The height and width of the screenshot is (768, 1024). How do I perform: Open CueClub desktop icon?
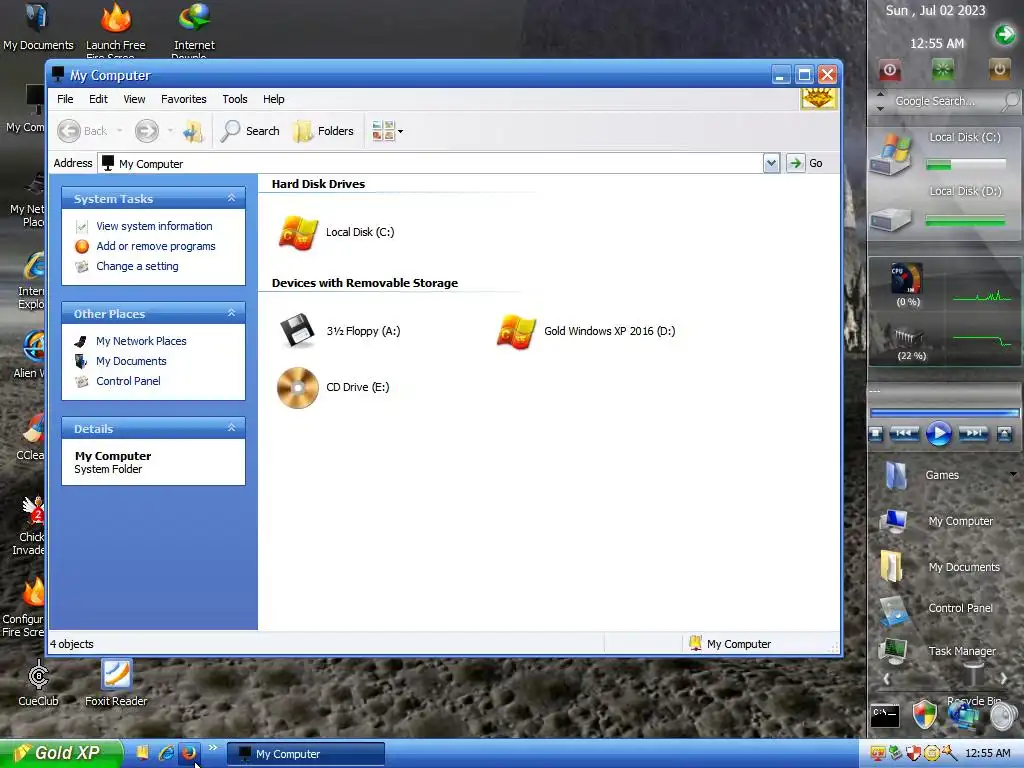pos(38,684)
